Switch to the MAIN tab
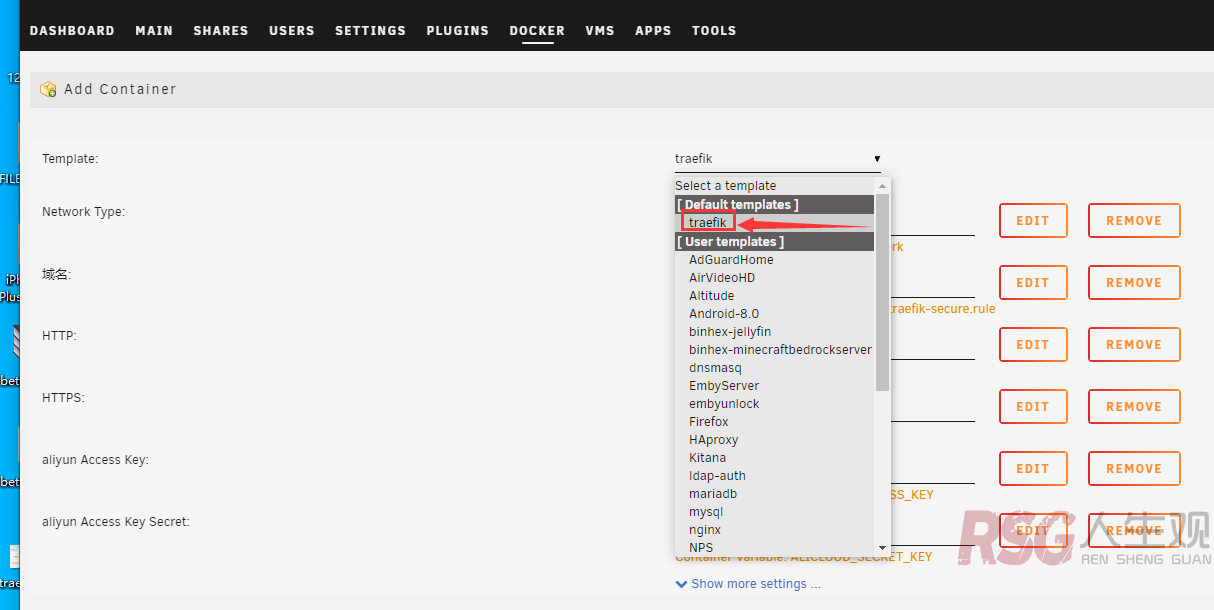Viewport: 1214px width, 610px height. point(154,31)
